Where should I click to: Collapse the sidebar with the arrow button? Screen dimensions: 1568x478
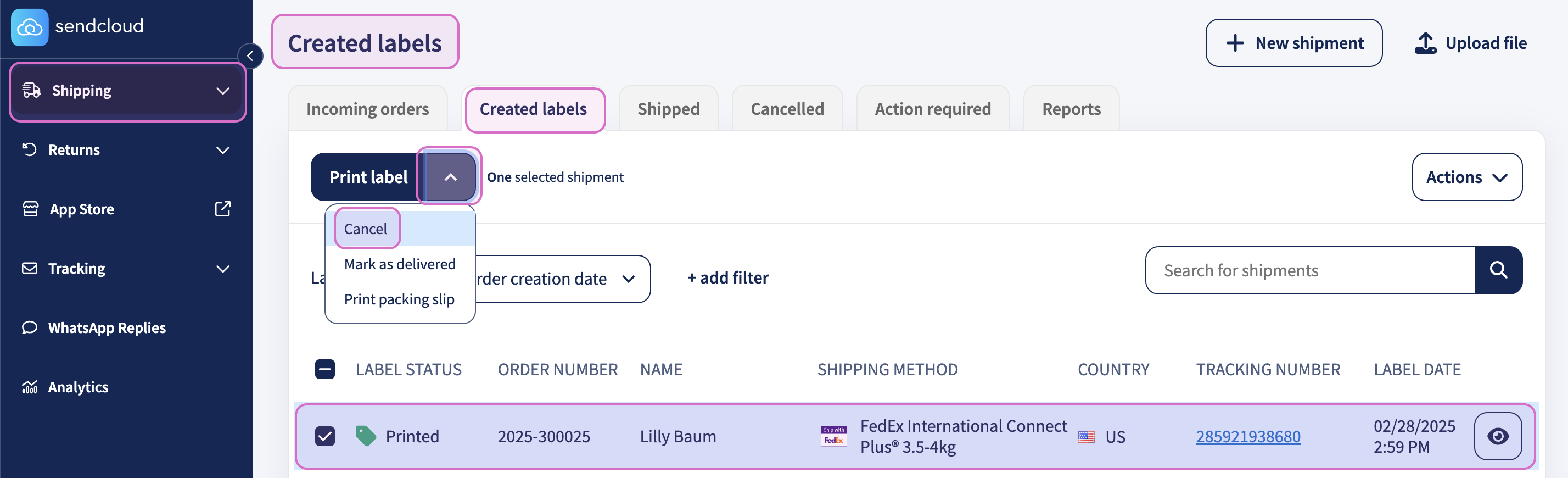coord(250,56)
